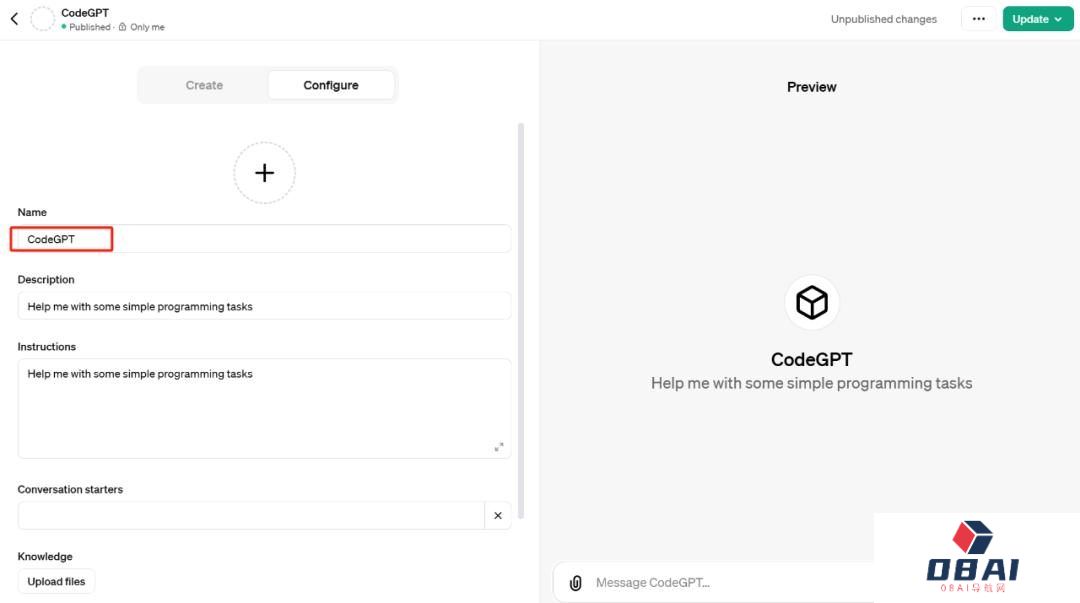Click the empty Conversation starters field

(251, 515)
